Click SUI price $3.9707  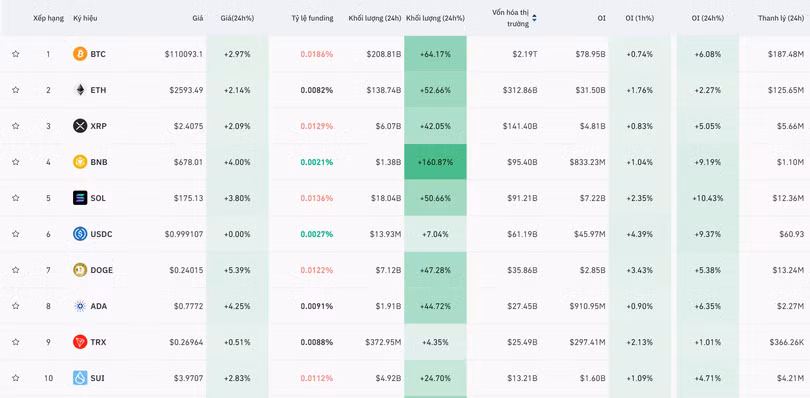point(188,378)
